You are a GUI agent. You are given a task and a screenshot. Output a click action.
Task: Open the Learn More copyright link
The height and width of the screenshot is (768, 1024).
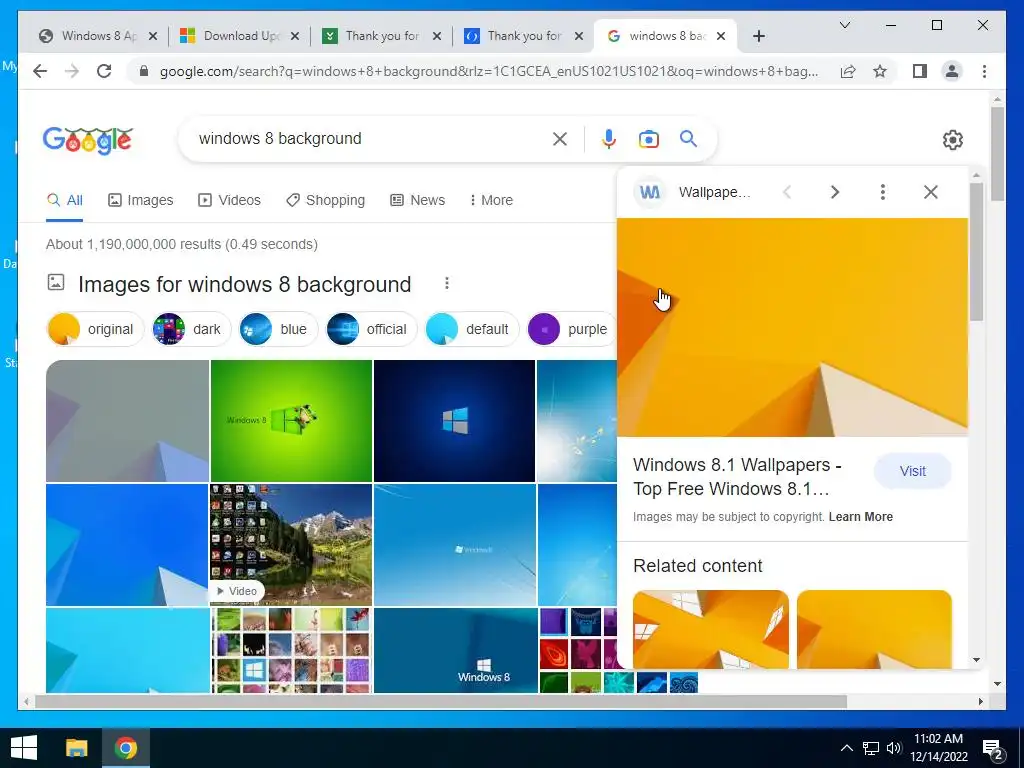[860, 517]
